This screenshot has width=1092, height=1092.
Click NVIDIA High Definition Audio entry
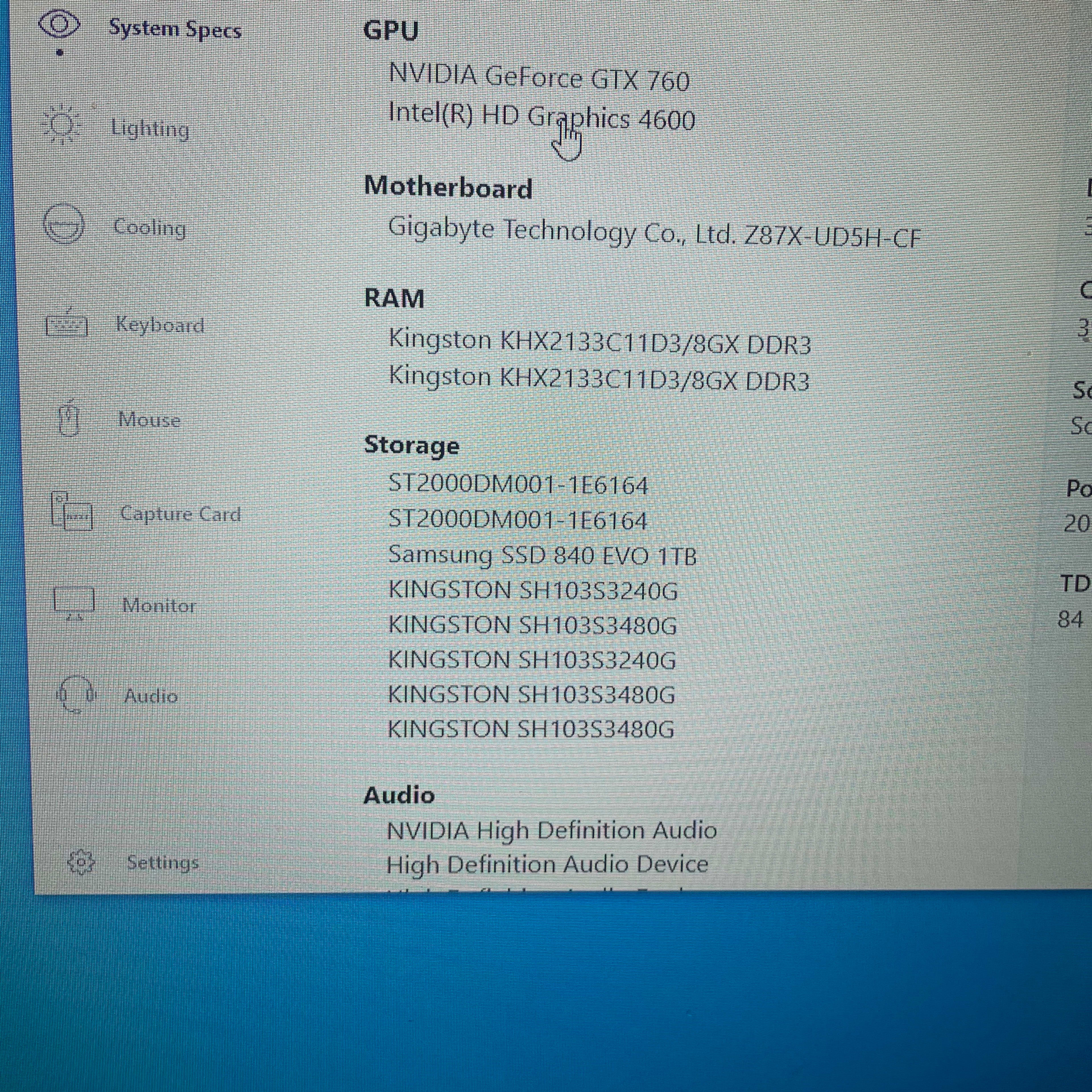[x=552, y=830]
